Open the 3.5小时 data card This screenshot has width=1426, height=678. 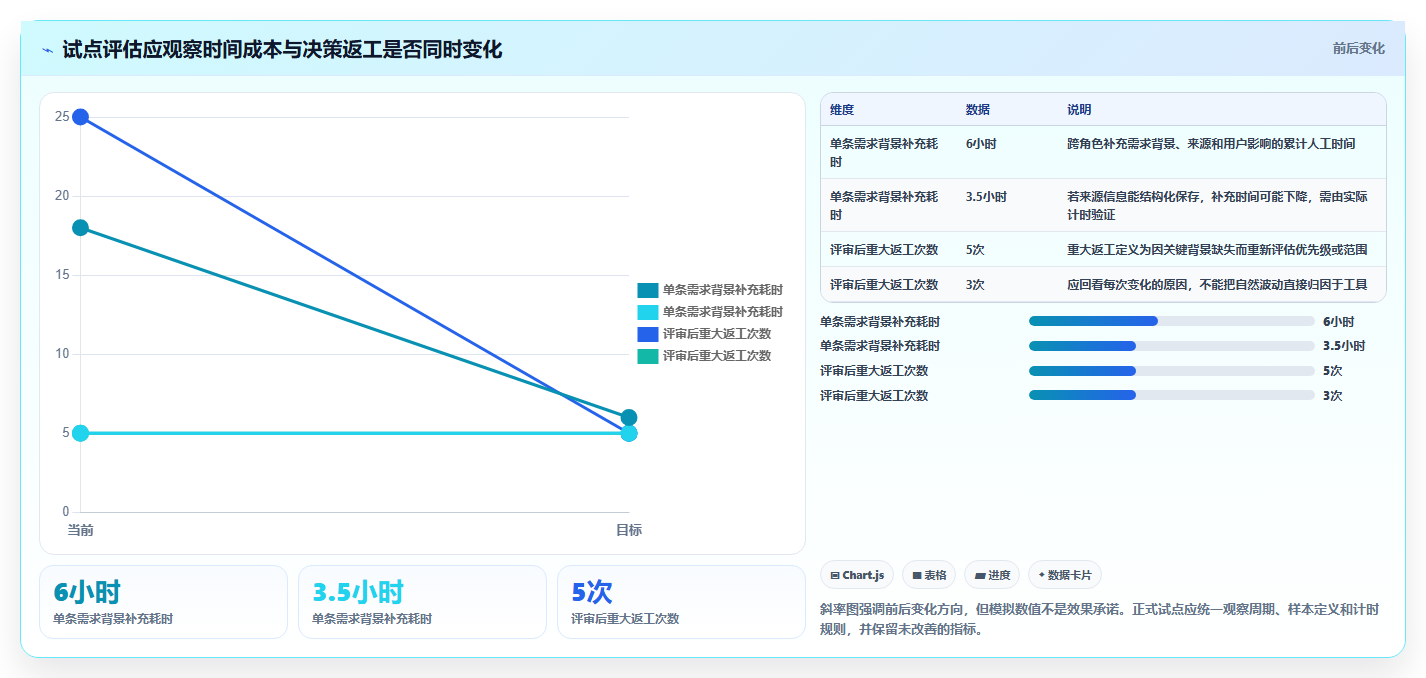(x=422, y=602)
